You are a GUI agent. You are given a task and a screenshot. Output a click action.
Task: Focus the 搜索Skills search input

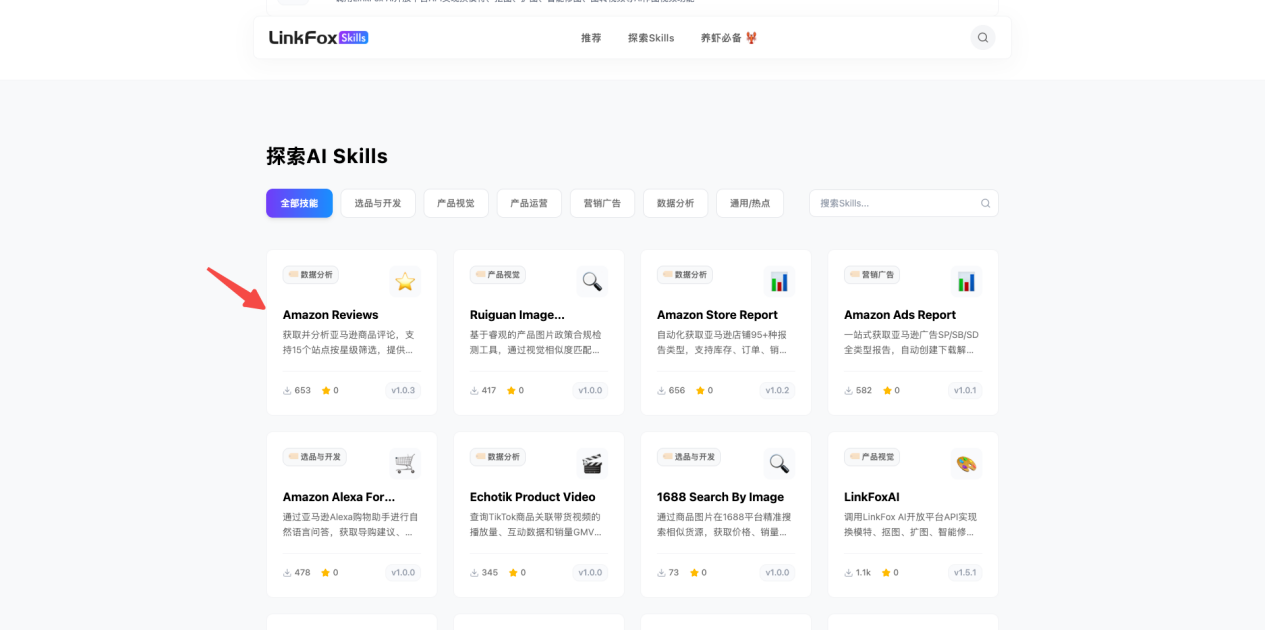(904, 203)
